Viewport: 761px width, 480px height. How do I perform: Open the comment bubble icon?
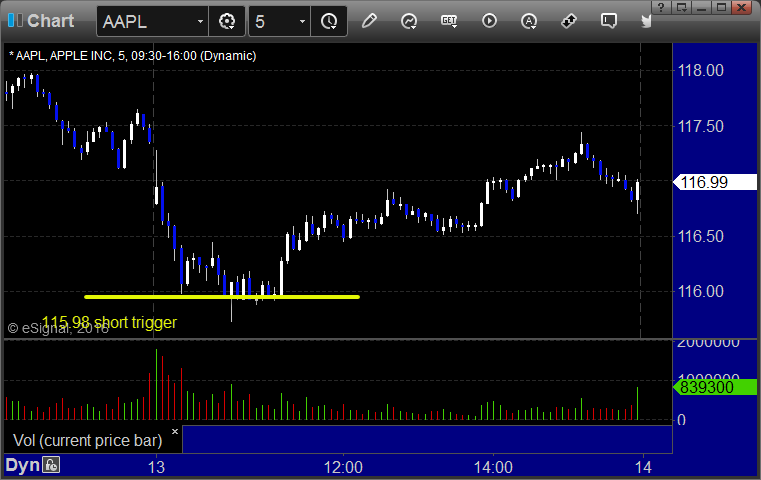pos(609,21)
